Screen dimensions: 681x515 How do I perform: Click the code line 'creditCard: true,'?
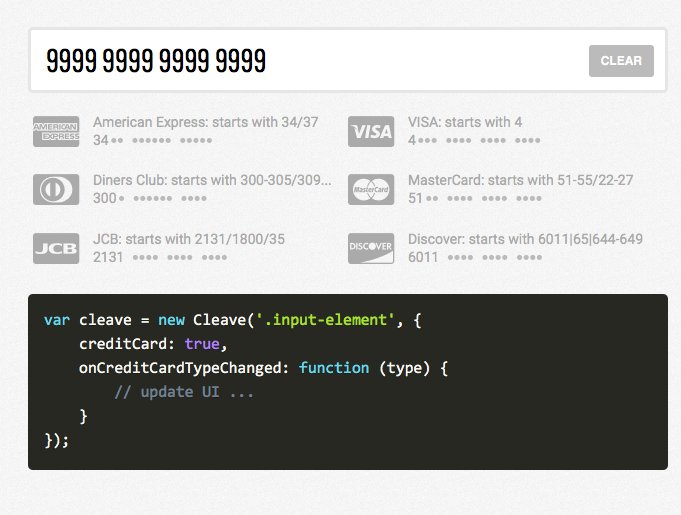pos(153,344)
